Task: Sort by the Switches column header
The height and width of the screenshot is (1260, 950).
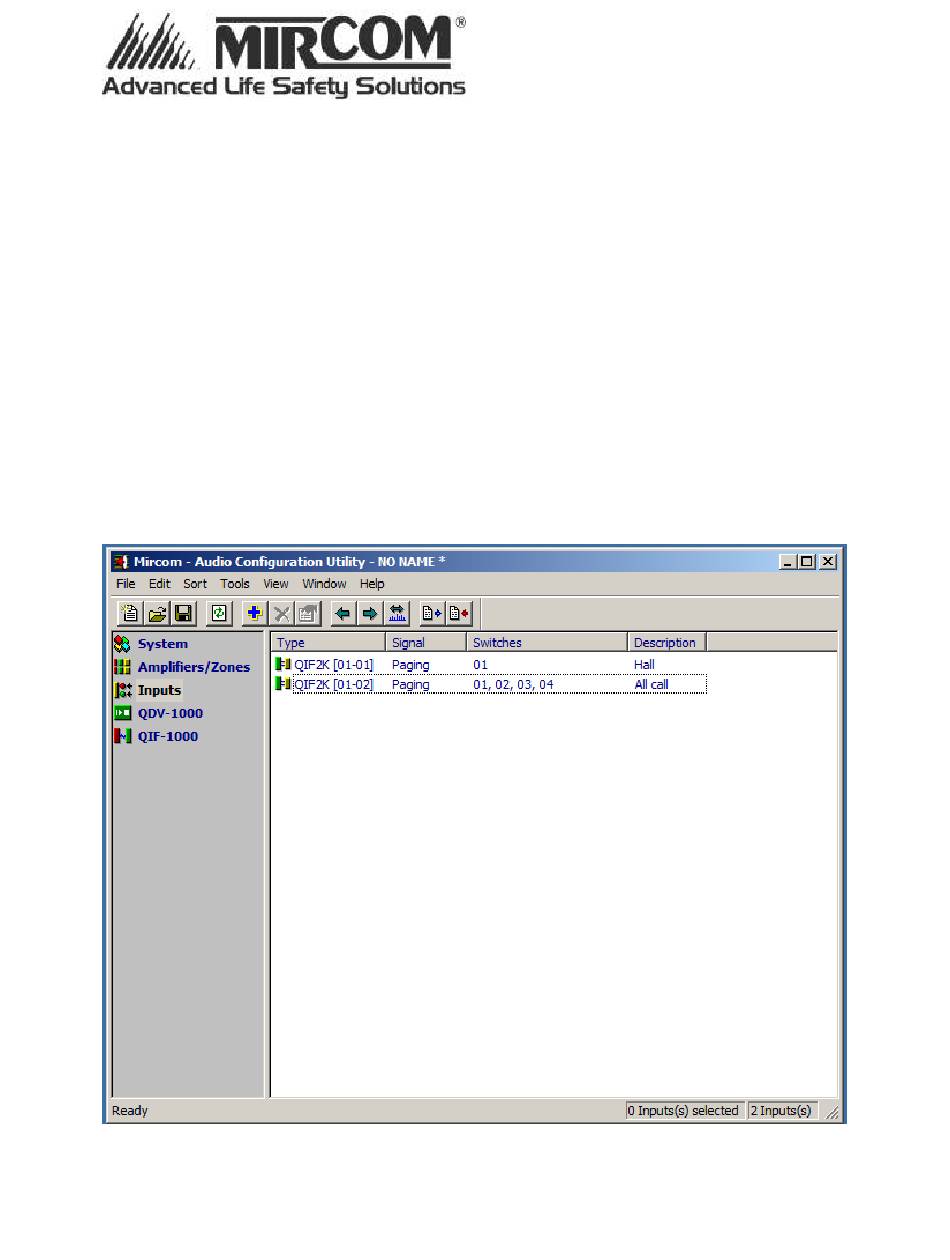Action: [x=547, y=643]
